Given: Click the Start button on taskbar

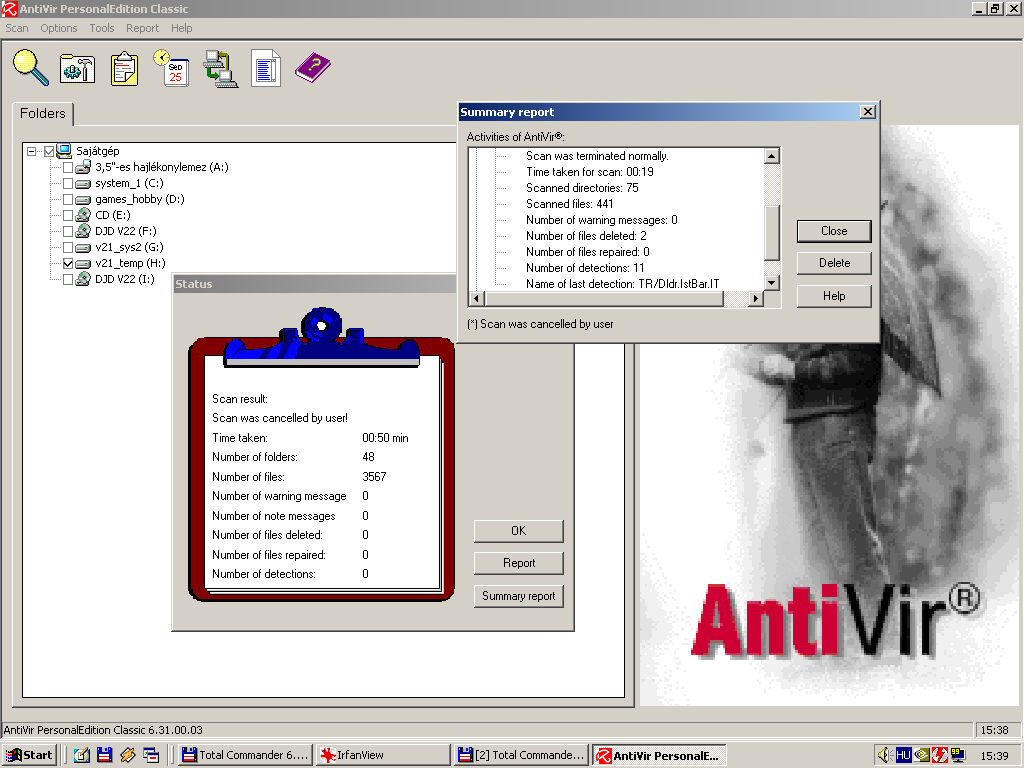Looking at the screenshot, I should coord(29,755).
